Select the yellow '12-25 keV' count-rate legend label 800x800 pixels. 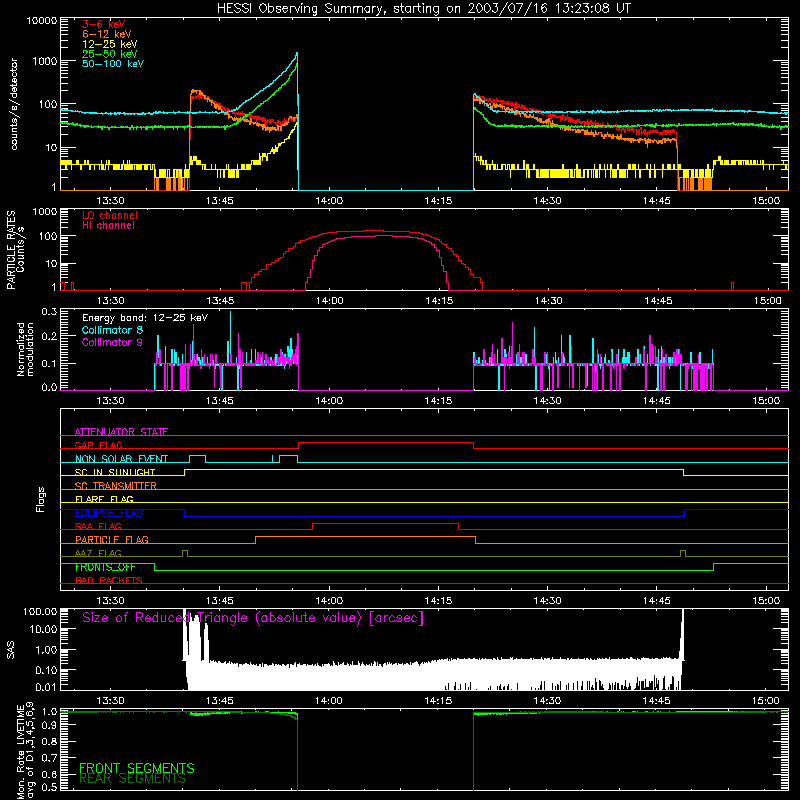[110, 44]
